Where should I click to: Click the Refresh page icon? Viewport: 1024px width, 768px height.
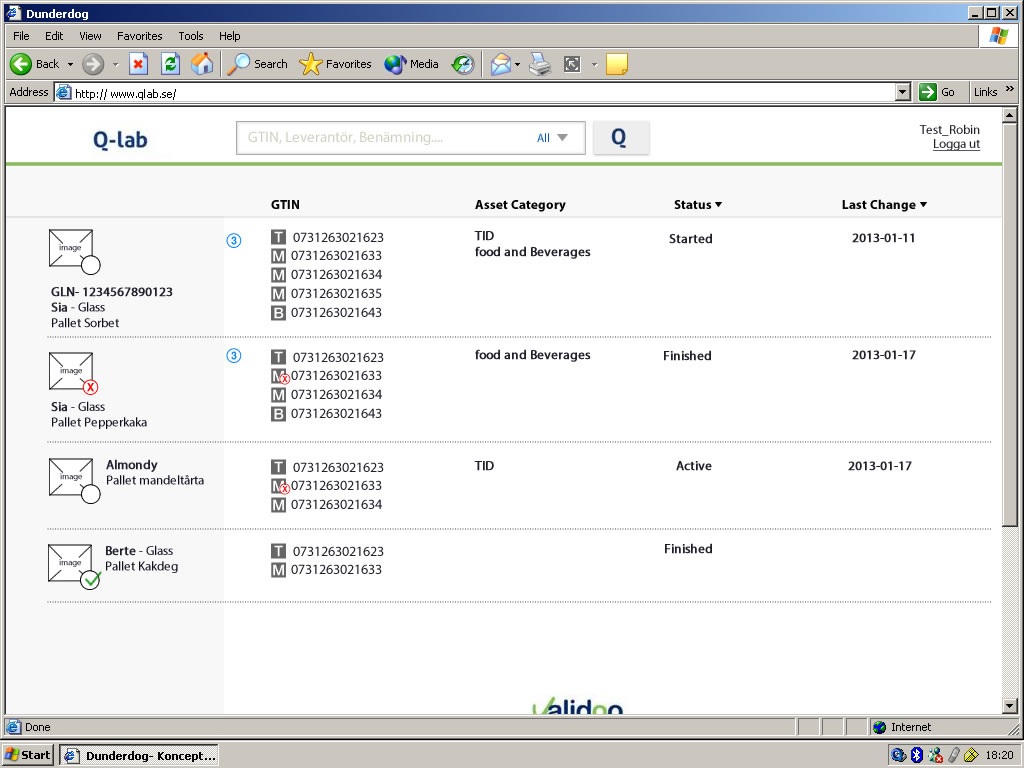tap(170, 64)
